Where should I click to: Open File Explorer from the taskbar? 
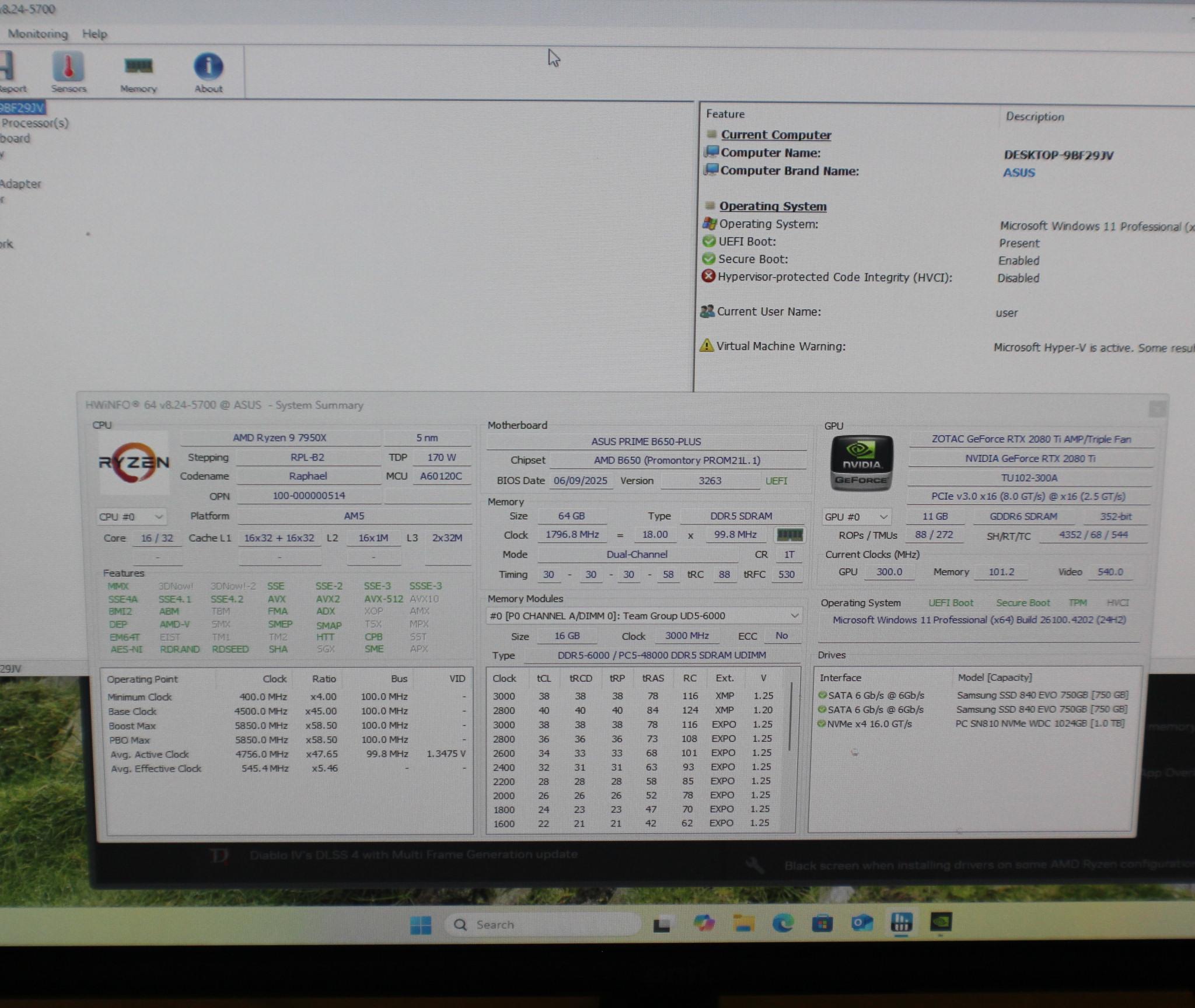click(743, 923)
